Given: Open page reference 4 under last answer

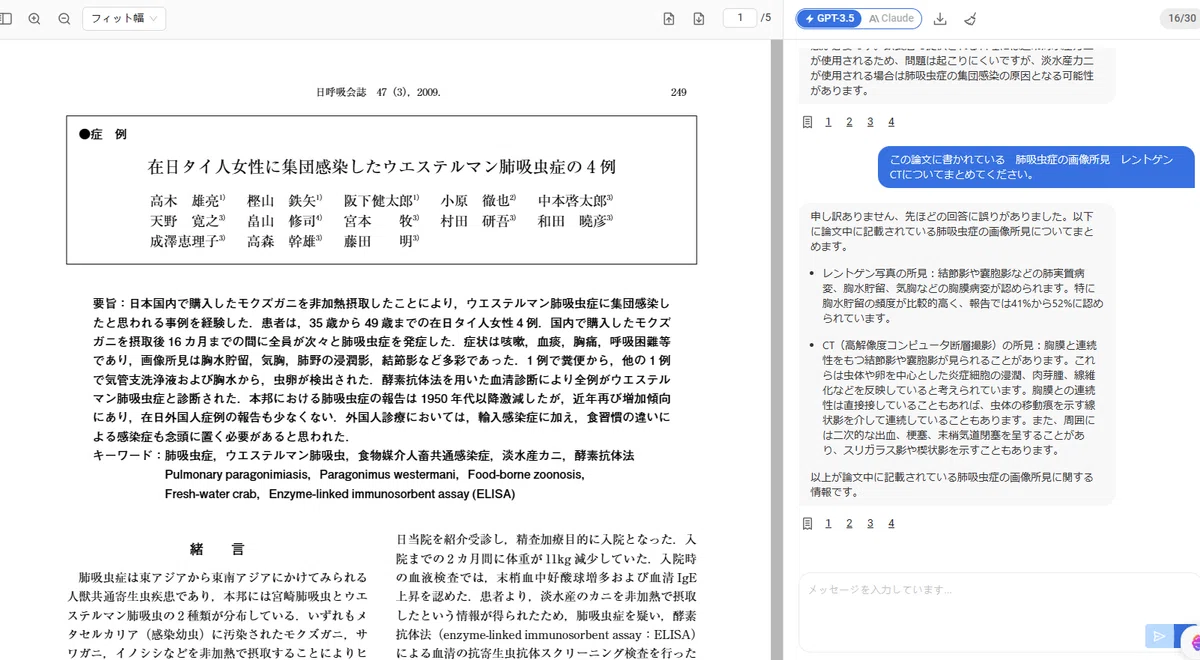Looking at the screenshot, I should tap(891, 523).
